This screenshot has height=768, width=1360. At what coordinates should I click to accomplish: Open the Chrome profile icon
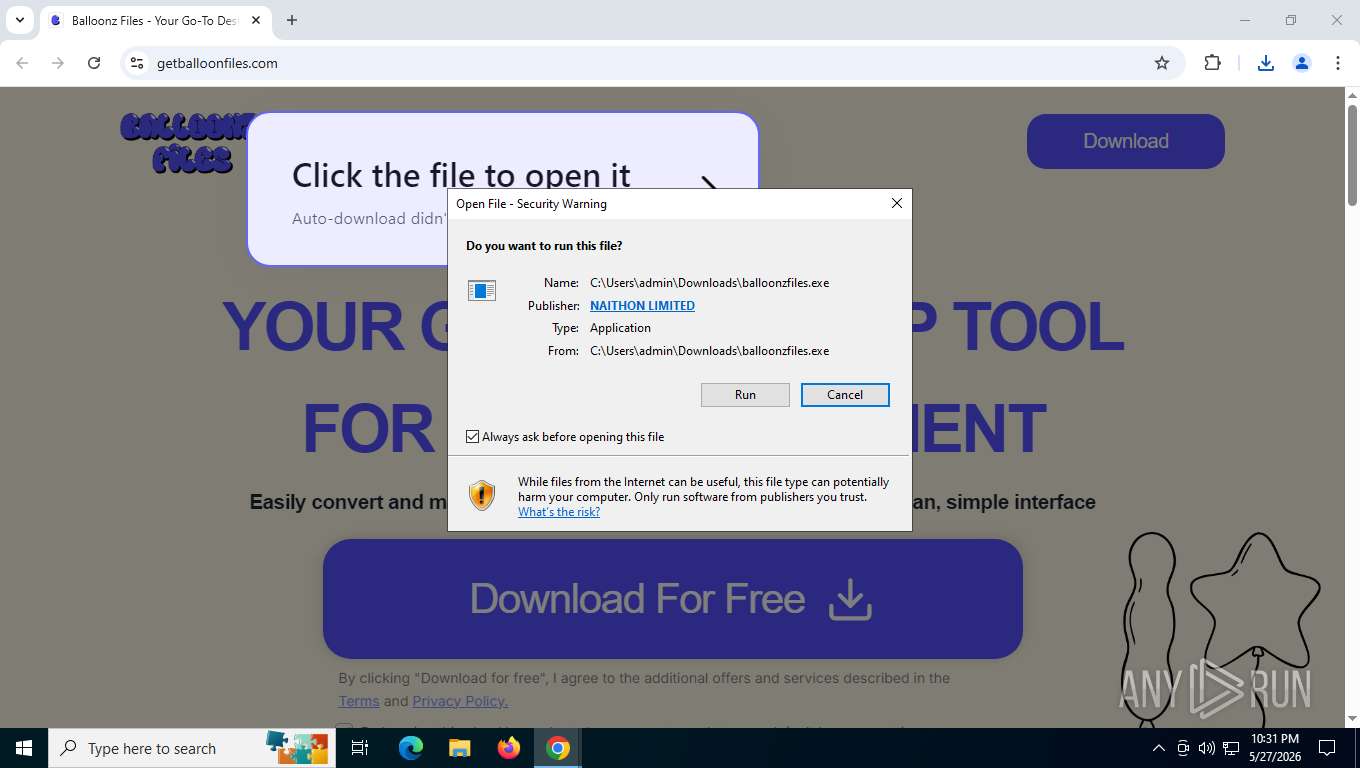(x=1302, y=63)
